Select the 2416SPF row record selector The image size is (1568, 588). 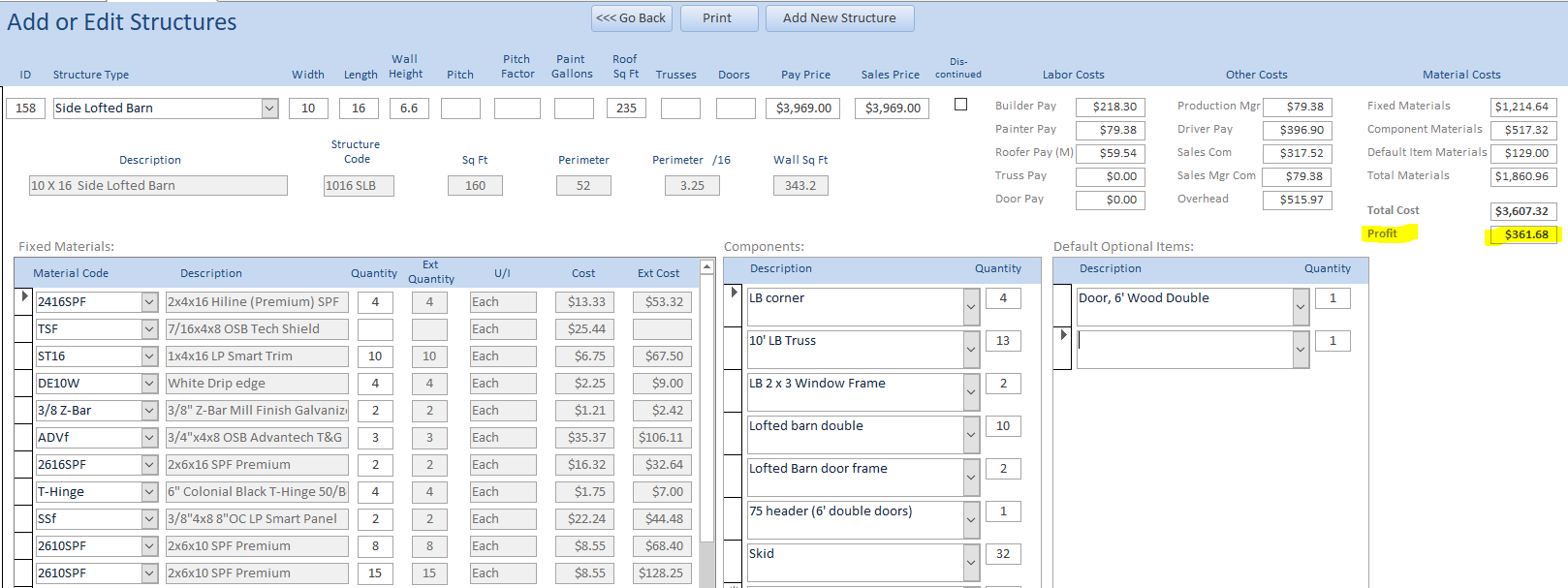[x=24, y=302]
